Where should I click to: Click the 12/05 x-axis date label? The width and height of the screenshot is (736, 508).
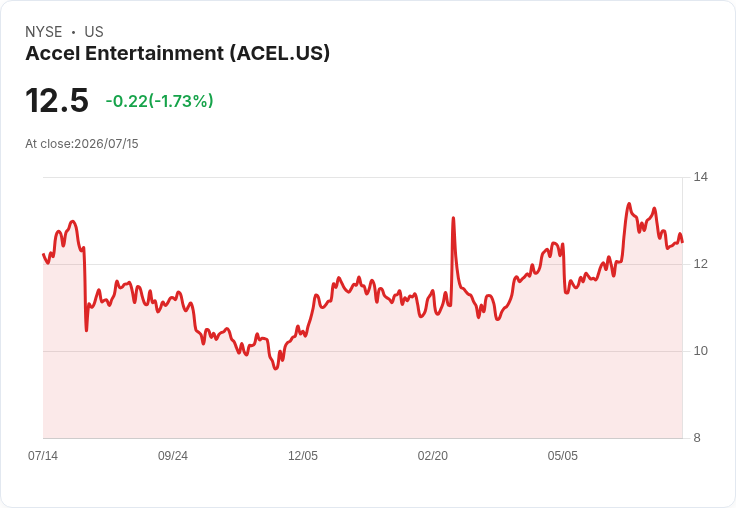303,456
